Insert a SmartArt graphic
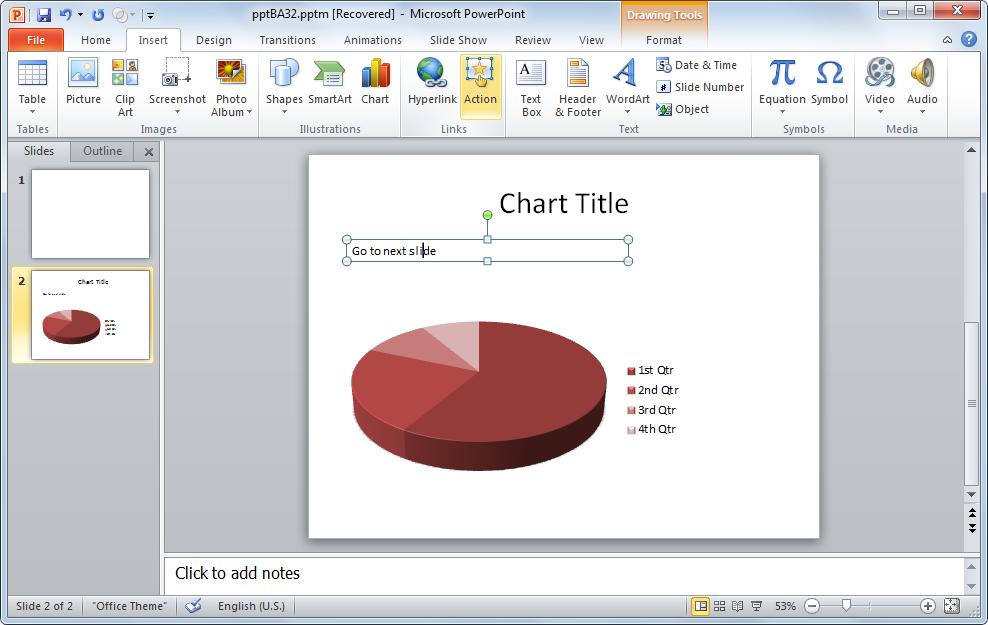 [329, 86]
